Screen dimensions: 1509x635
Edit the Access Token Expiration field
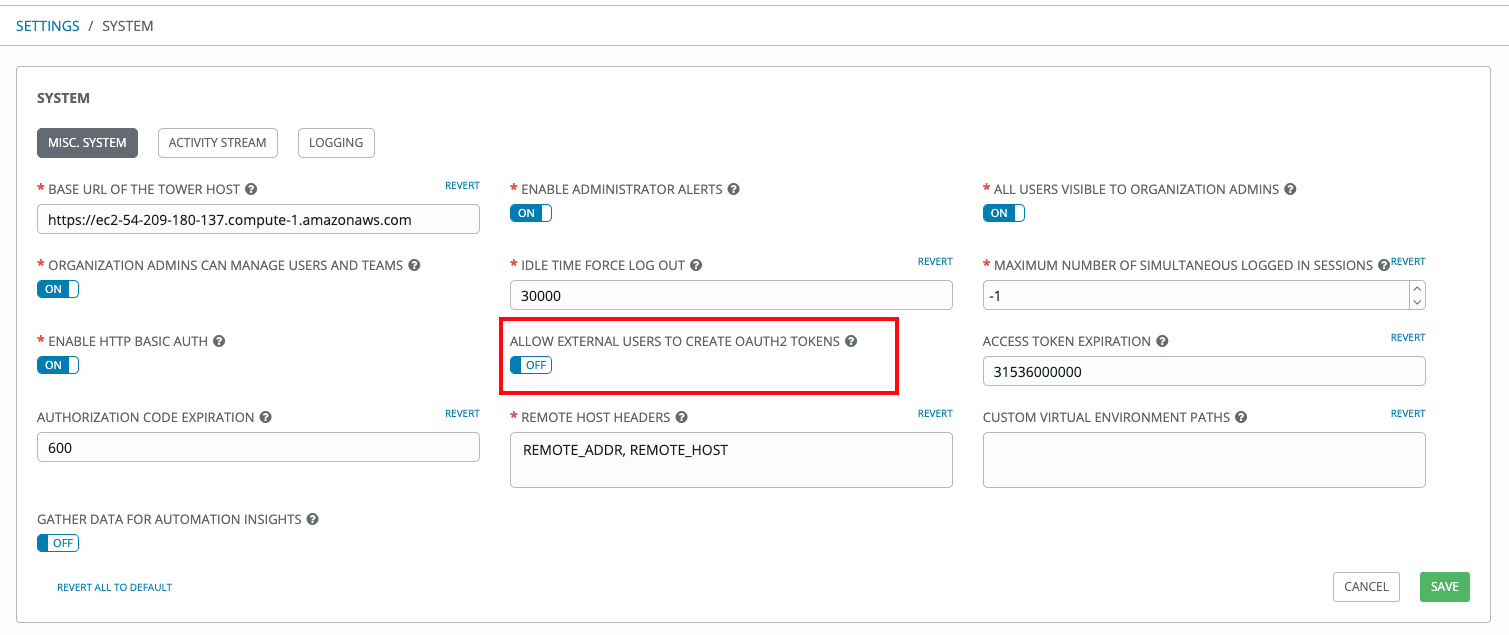click(x=1204, y=371)
